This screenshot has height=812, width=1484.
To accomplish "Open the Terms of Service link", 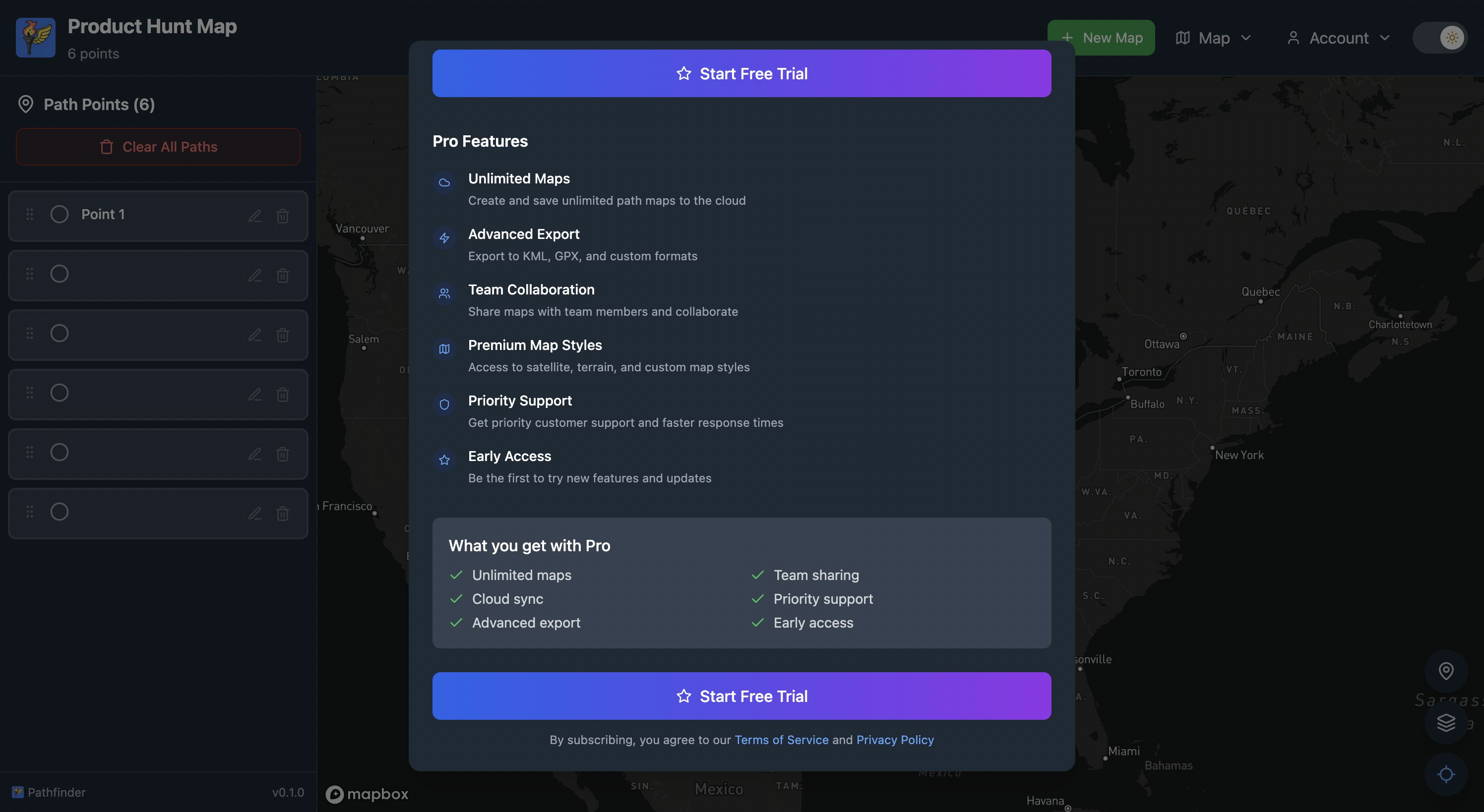I will click(x=781, y=740).
